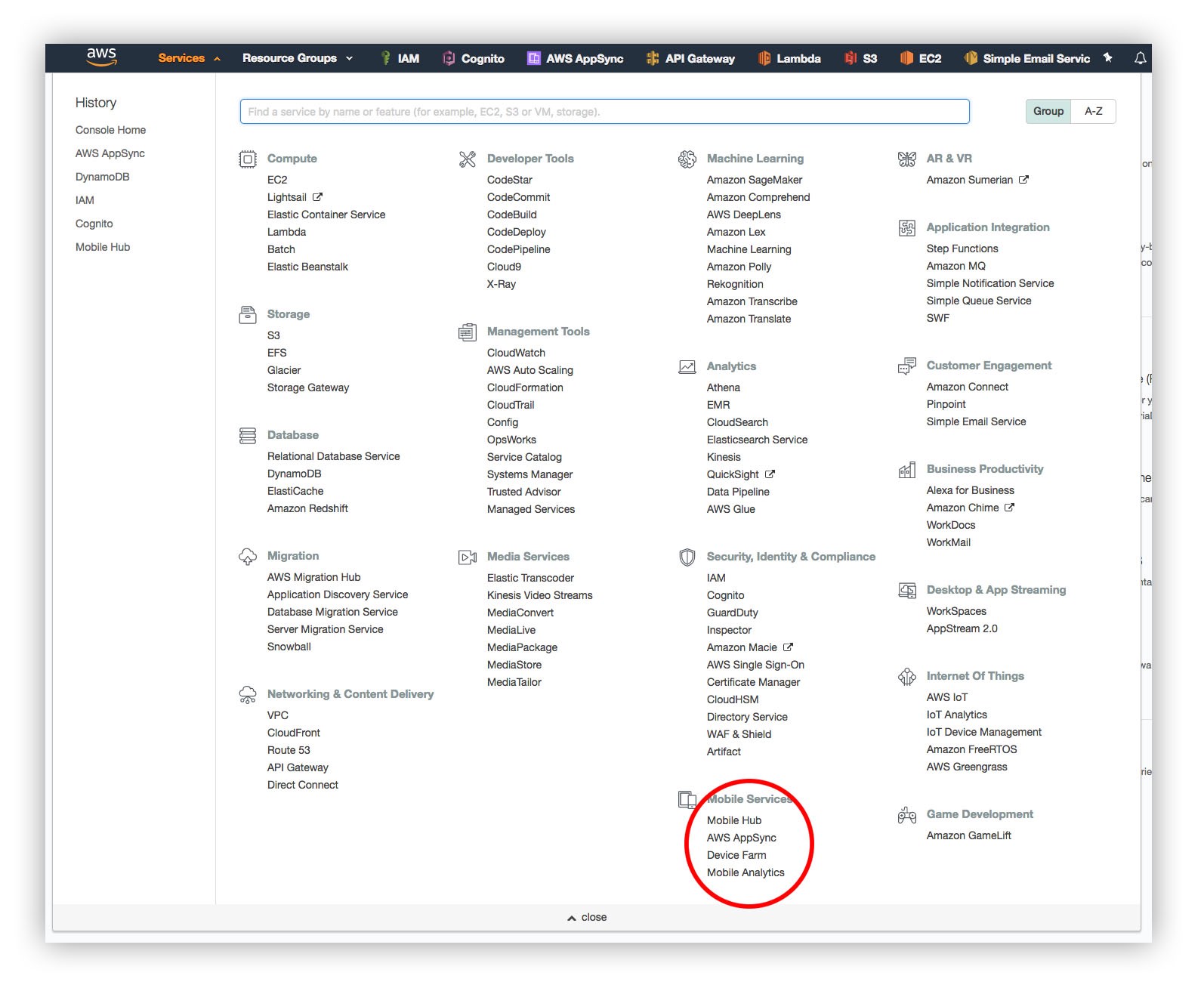1204x988 pixels.
Task: Click the AWS logo in the navbar
Action: [101, 57]
